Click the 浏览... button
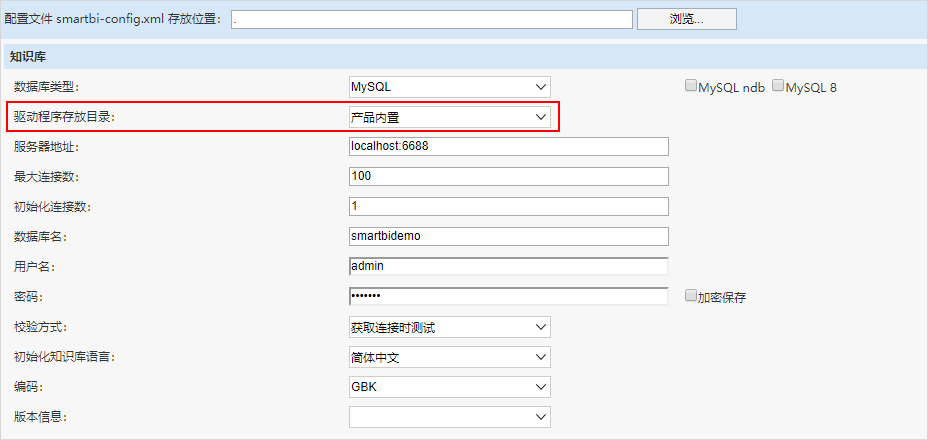 tap(687, 18)
